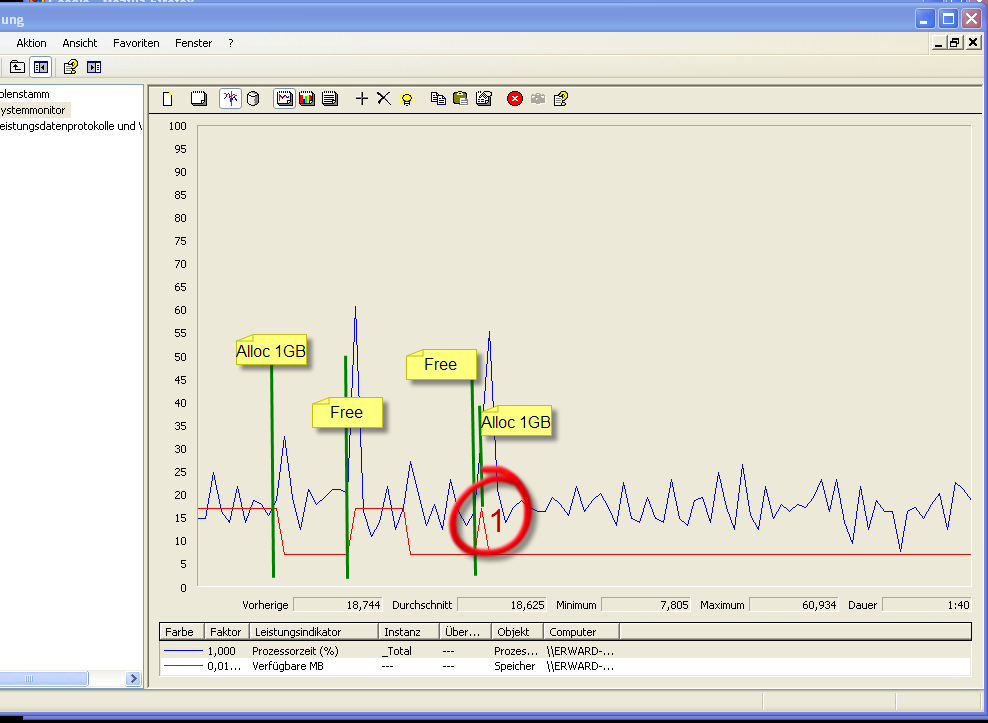This screenshot has width=988, height=723.
Task: Click the Clear Display toolbar icon
Action: coord(198,98)
